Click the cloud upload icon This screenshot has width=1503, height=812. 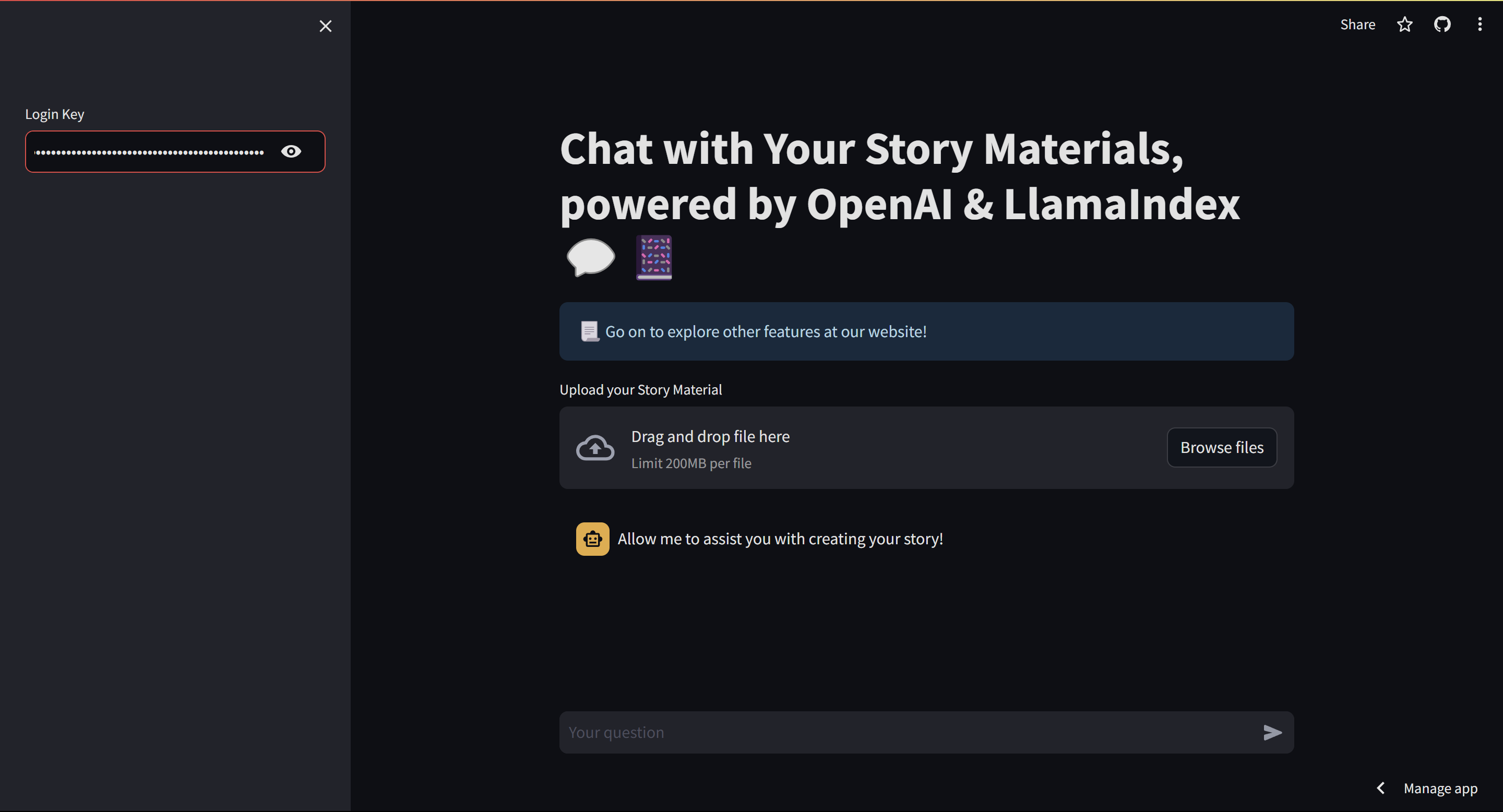point(594,448)
